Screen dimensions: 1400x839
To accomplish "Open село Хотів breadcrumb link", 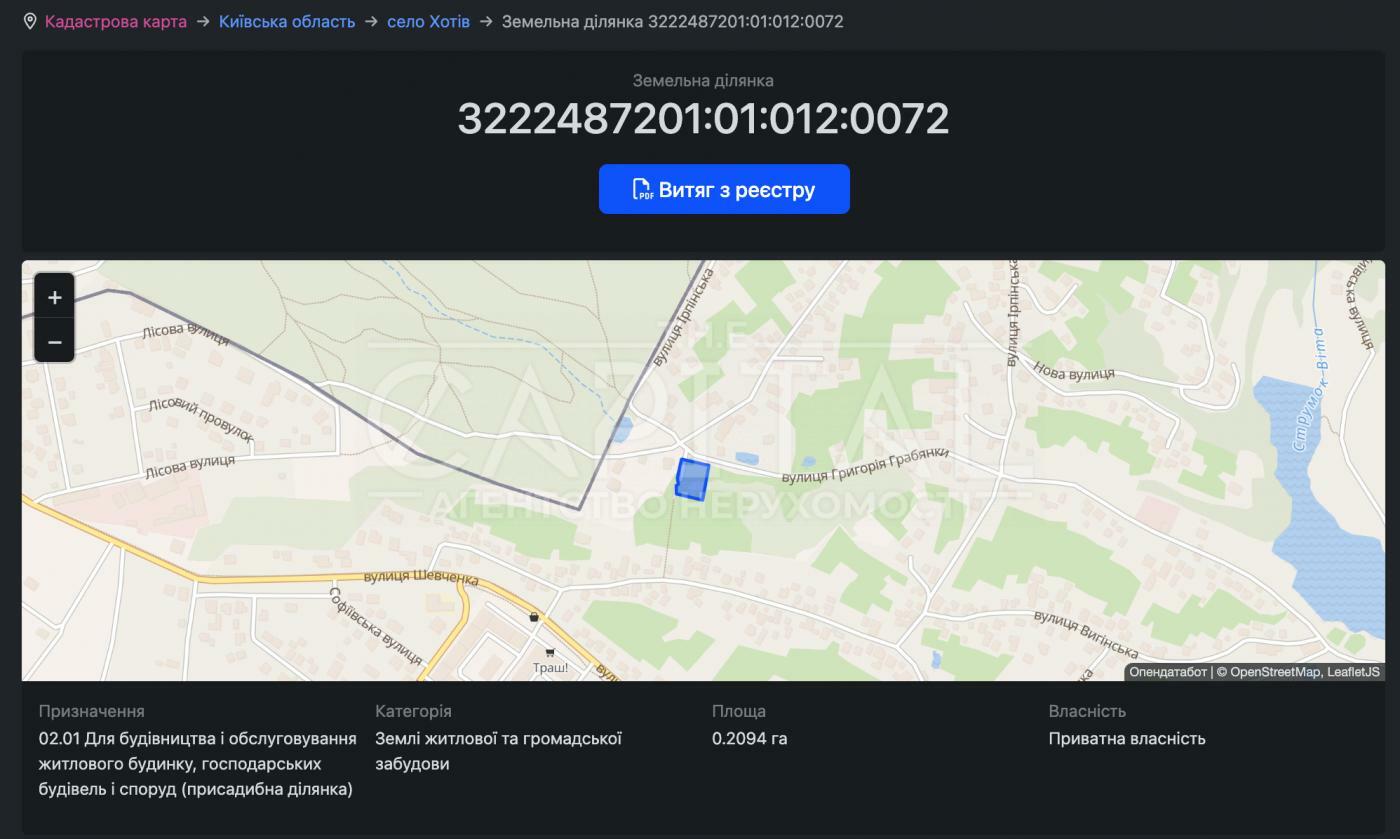I will (x=428, y=21).
